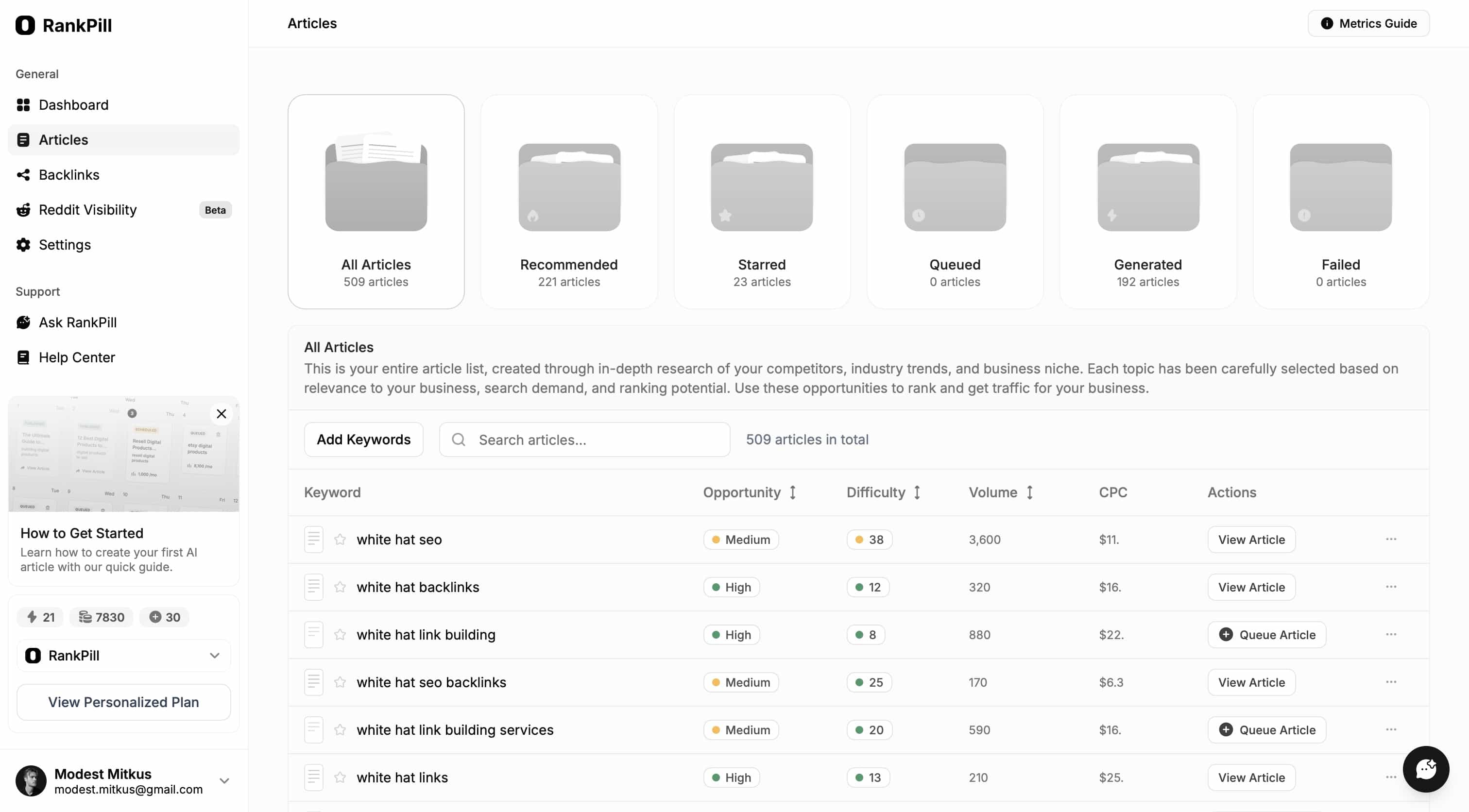This screenshot has height=812, width=1469.
Task: Open the Dashboard from the sidebar icon
Action: pyautogui.click(x=23, y=105)
